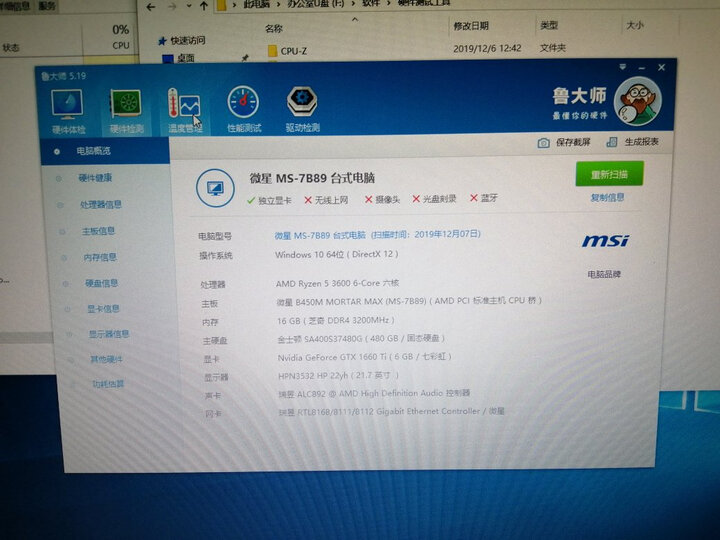Launch 性能测试 performance test gauge icon
The width and height of the screenshot is (720, 540).
tap(244, 109)
